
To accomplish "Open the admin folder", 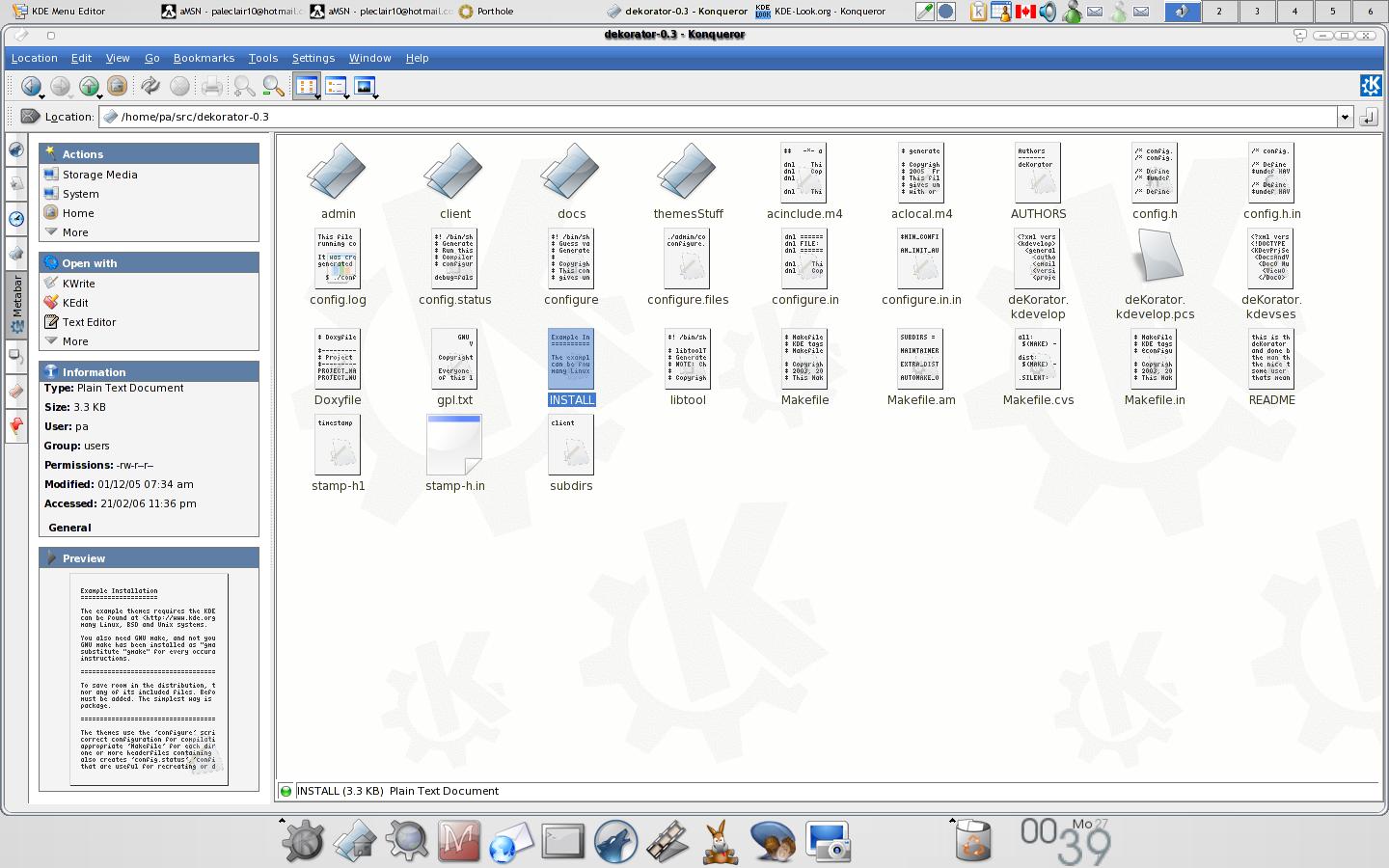I will tap(338, 181).
